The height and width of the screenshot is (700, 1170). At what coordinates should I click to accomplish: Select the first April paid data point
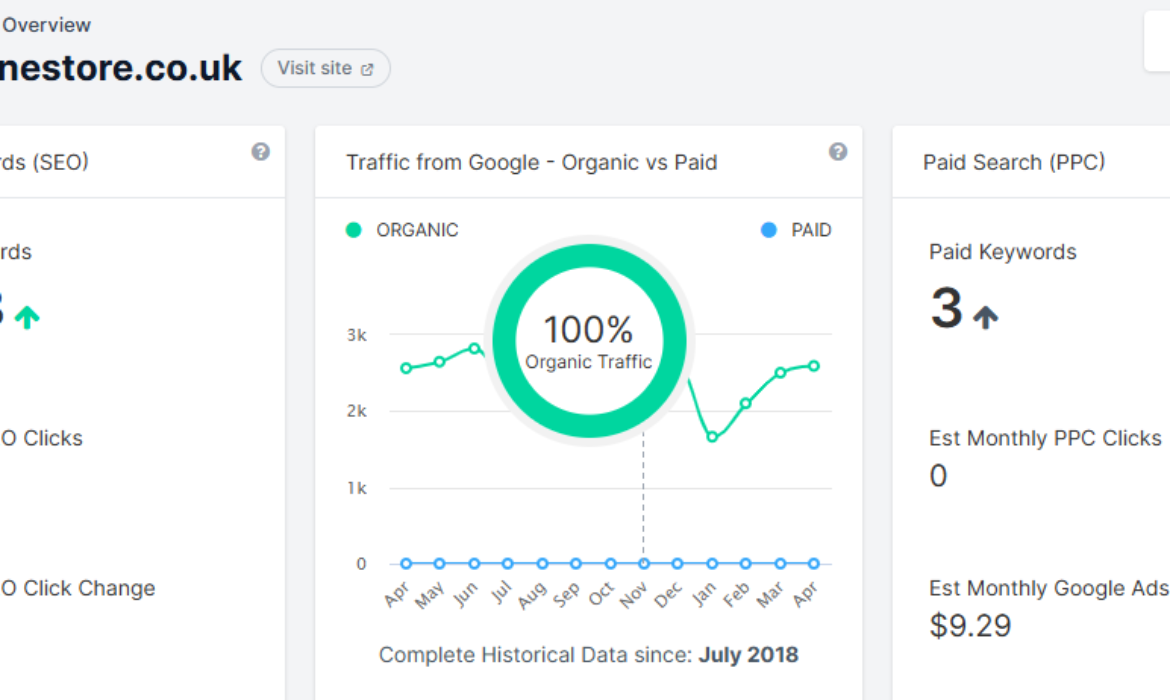406,563
